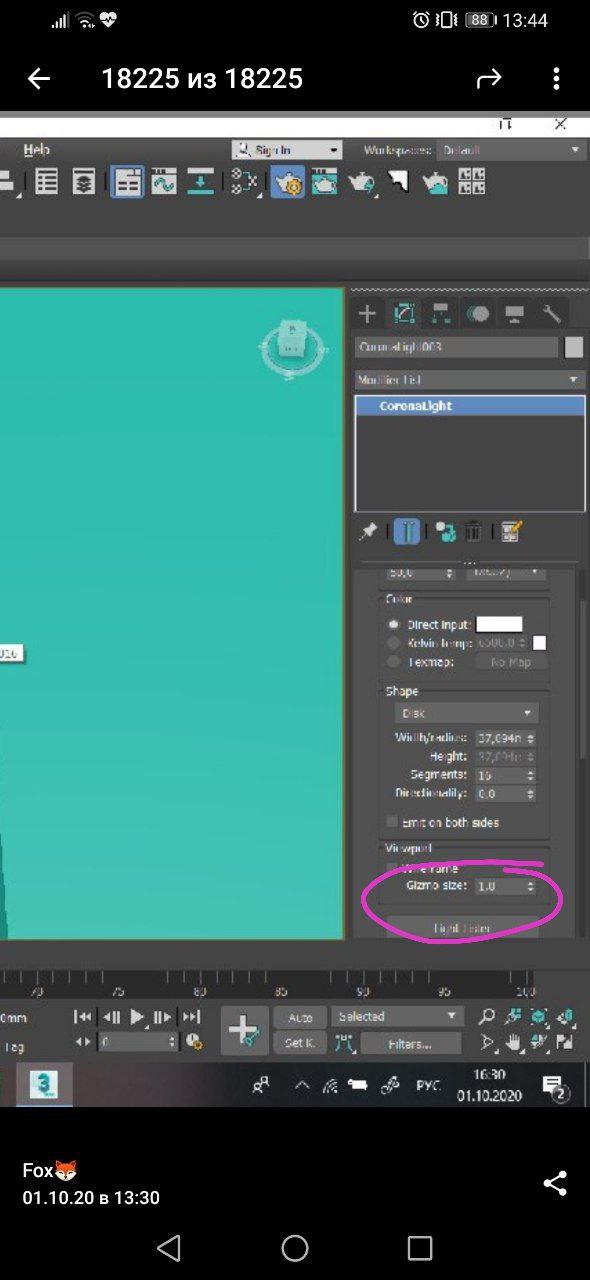Screen dimensions: 590x1280
Task: Share the image using bottom share icon
Action: 555,1183
